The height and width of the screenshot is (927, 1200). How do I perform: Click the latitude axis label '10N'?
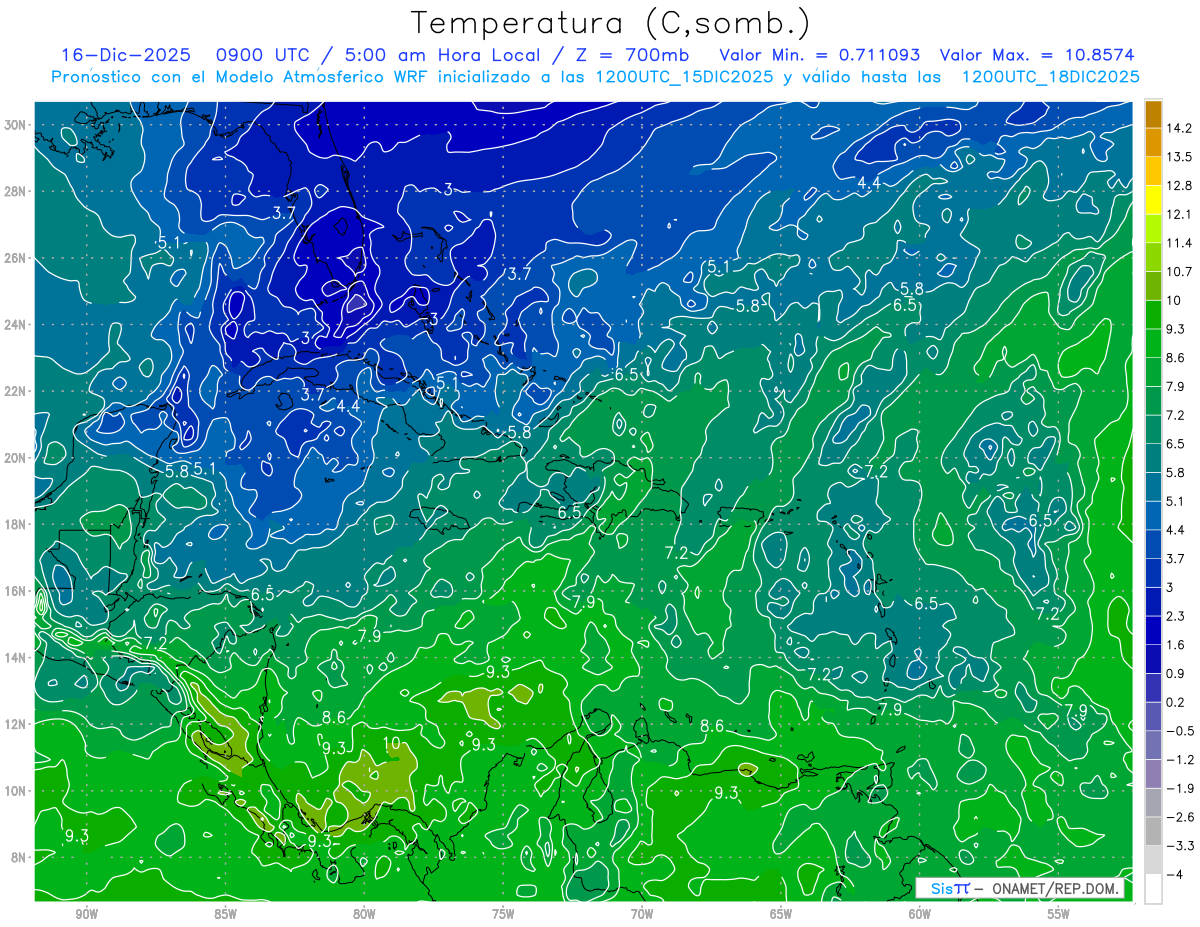pyautogui.click(x=14, y=790)
